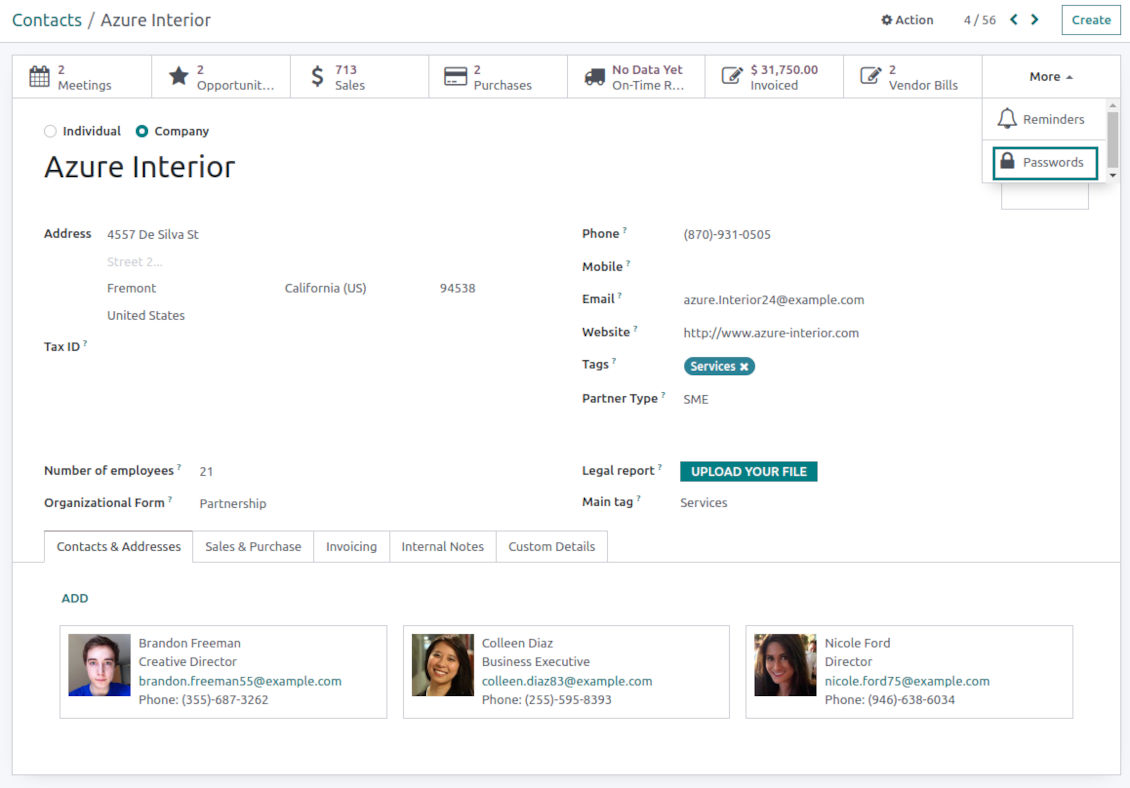The image size is (1130, 788).
Task: Click the Vendor Bills edit icon
Action: (871, 77)
